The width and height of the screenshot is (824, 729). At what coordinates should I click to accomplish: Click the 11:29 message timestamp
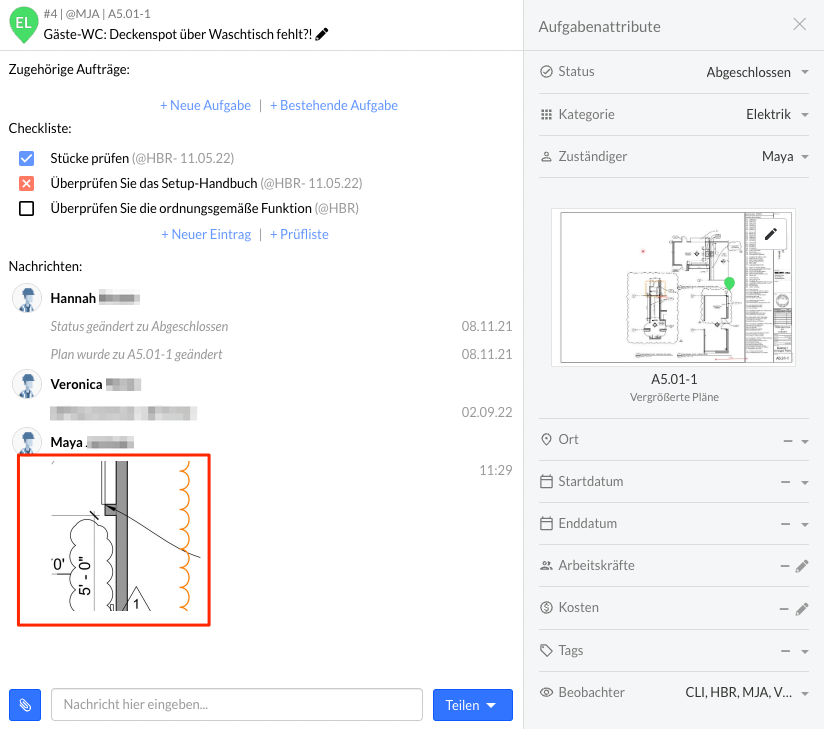click(496, 470)
